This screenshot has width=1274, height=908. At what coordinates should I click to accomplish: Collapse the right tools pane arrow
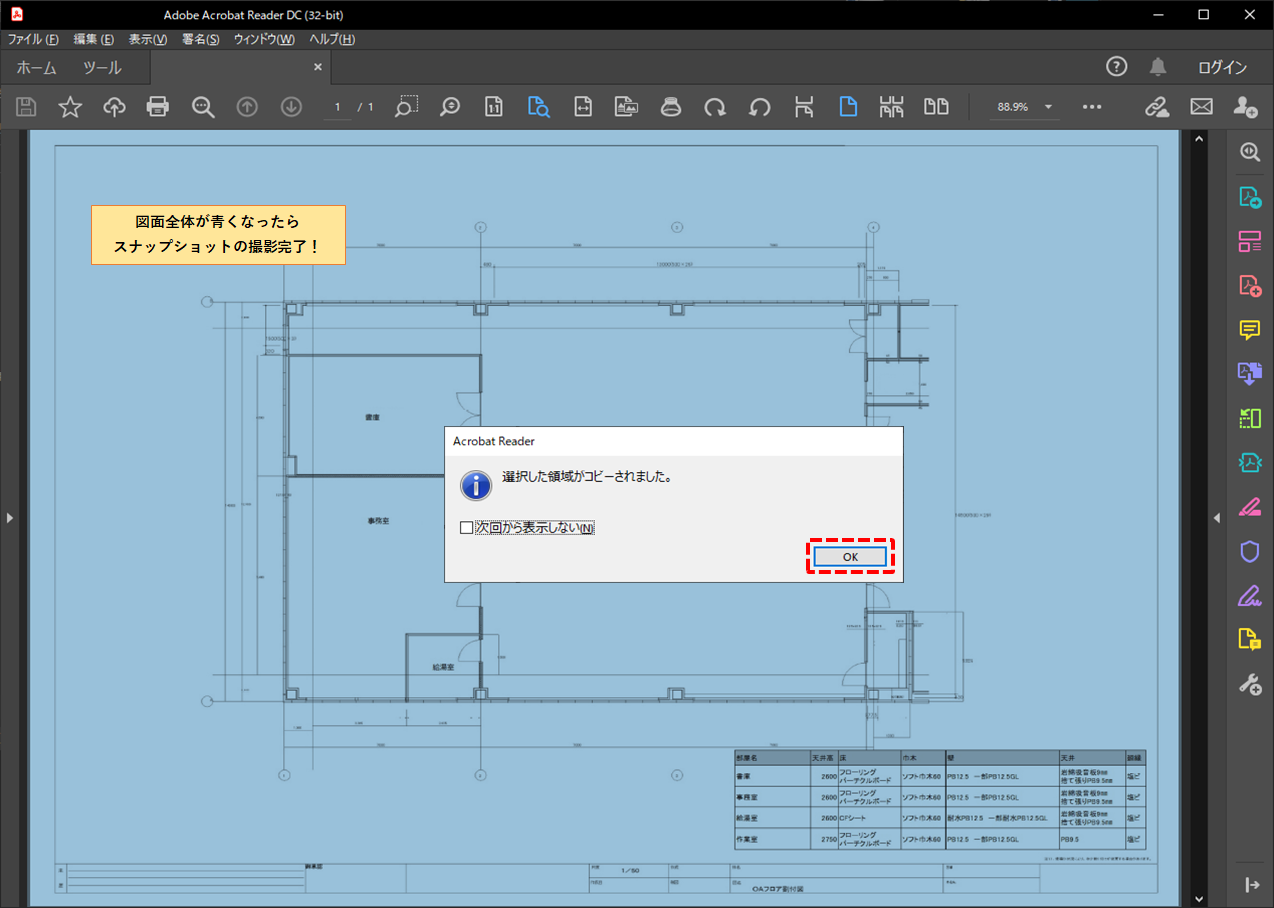(1217, 518)
